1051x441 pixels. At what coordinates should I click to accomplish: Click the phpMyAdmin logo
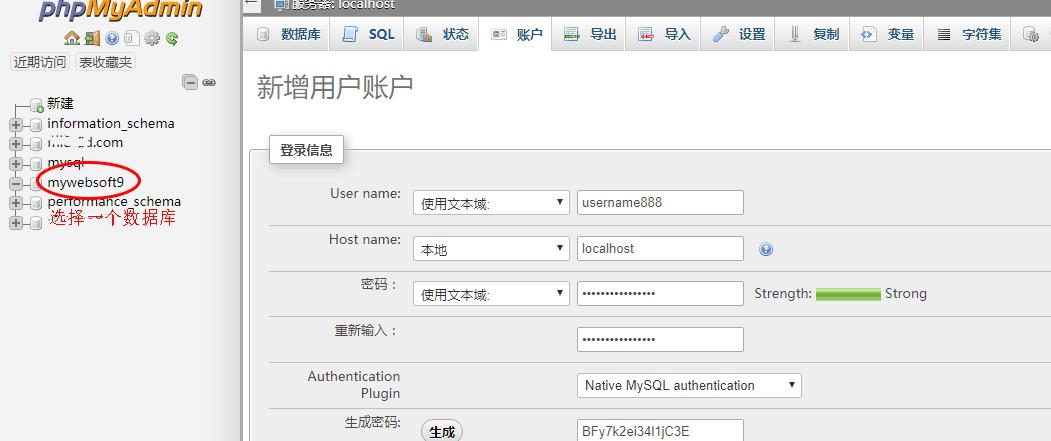tap(121, 9)
